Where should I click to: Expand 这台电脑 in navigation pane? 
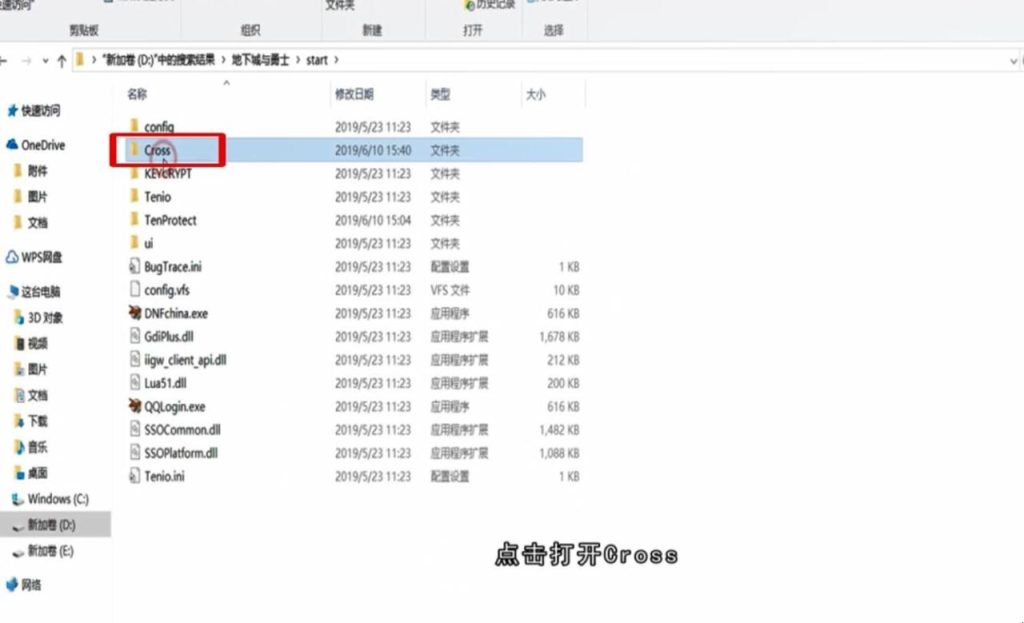[x=40, y=292]
